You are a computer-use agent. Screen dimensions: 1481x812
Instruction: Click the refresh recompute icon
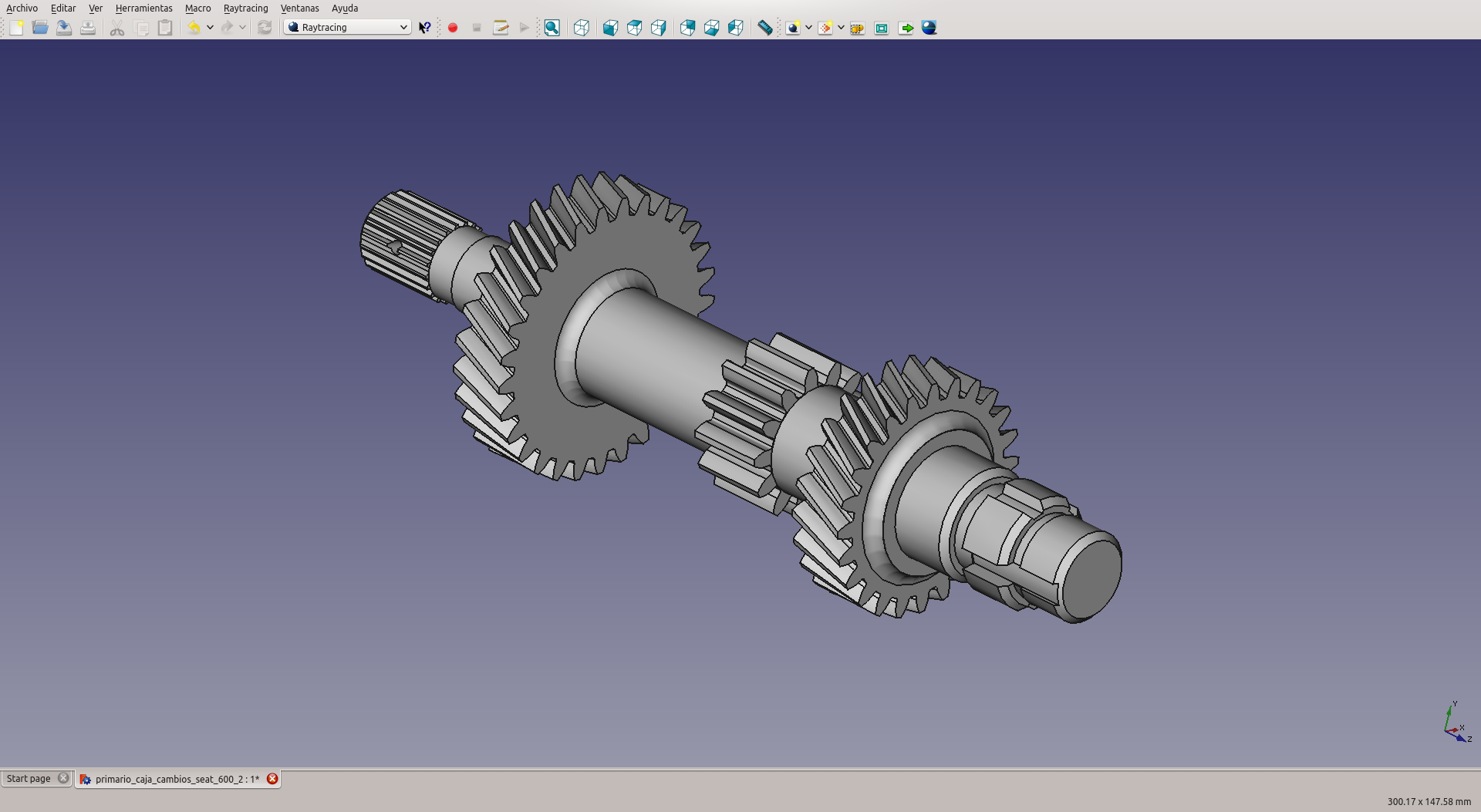265,28
